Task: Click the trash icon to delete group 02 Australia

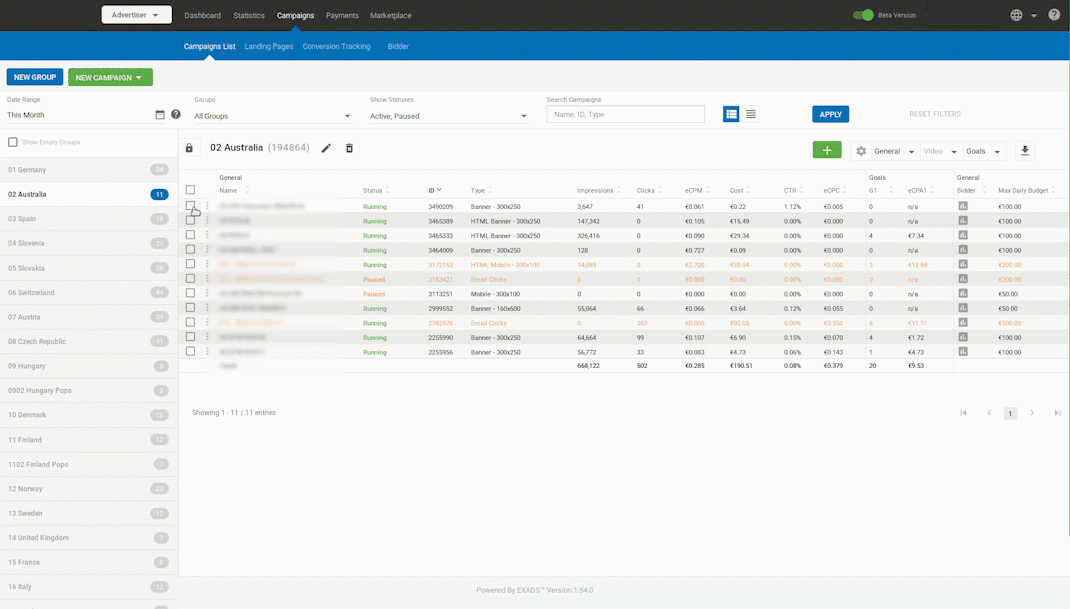Action: coord(347,147)
